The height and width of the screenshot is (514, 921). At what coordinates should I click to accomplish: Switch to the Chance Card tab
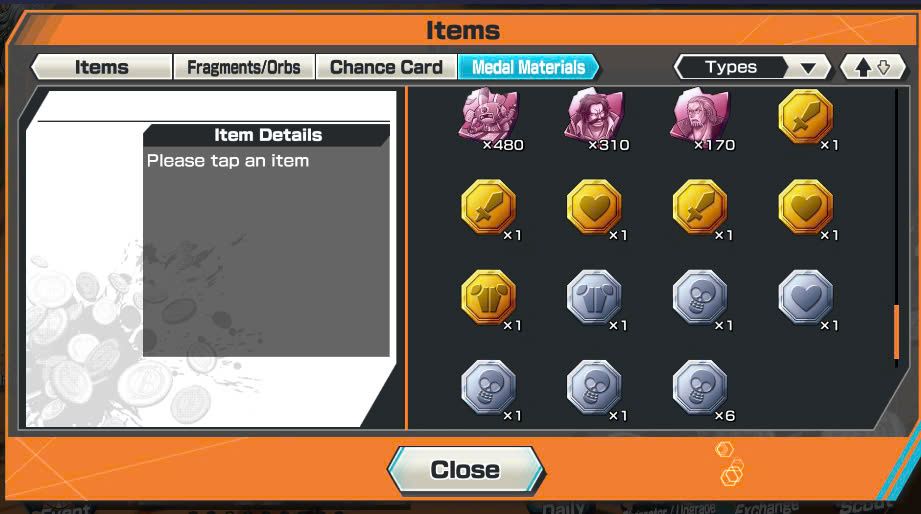tap(386, 67)
